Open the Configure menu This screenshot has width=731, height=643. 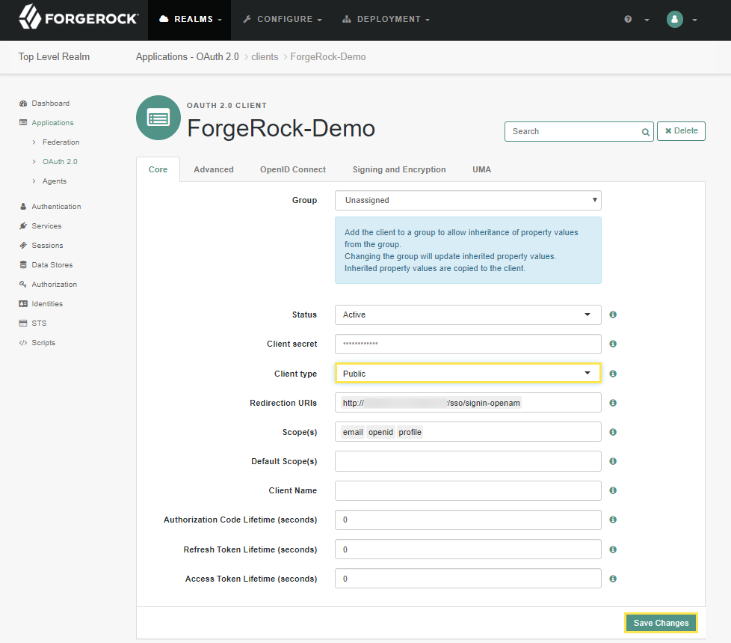[x=283, y=20]
